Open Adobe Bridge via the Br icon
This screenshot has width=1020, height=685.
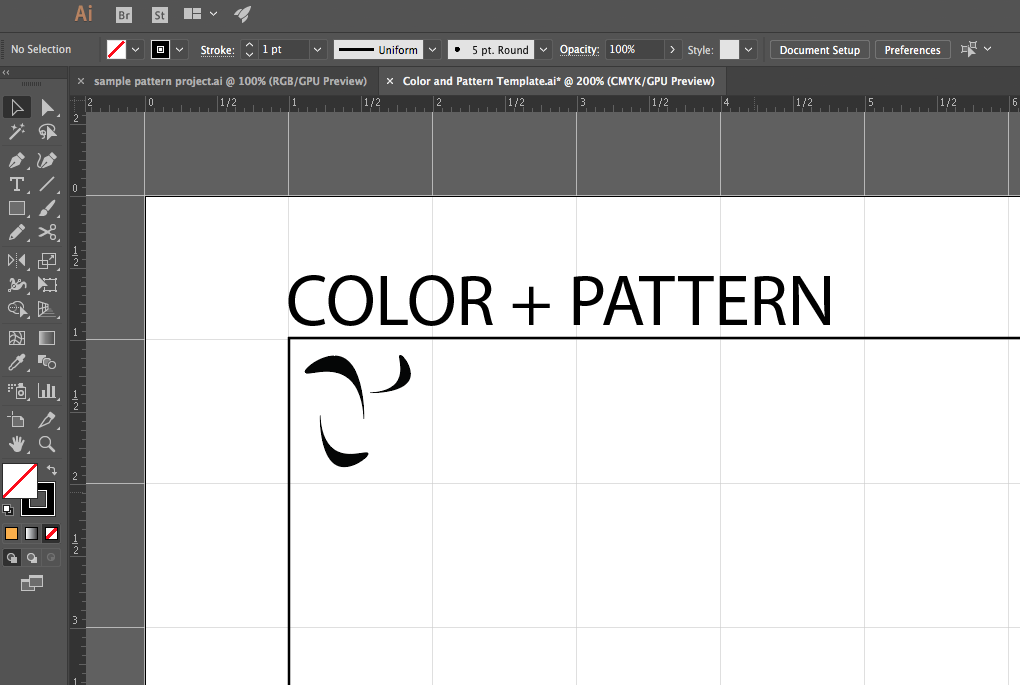[123, 15]
